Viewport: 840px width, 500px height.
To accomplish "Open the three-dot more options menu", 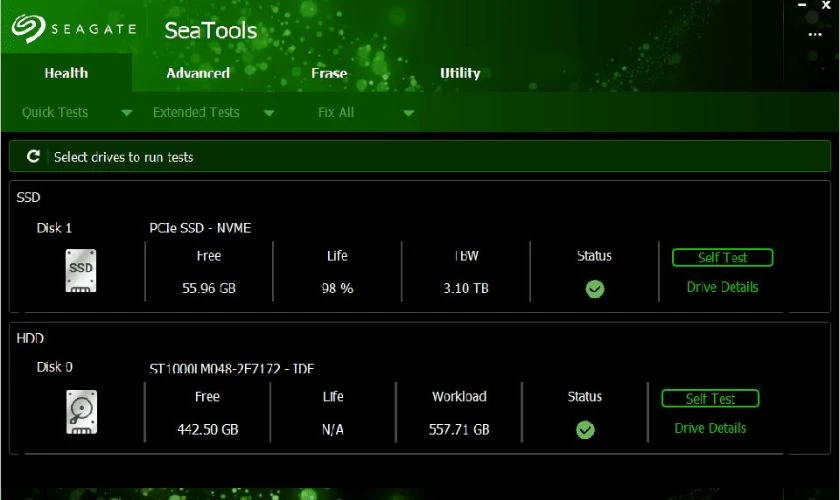I will point(815,34).
